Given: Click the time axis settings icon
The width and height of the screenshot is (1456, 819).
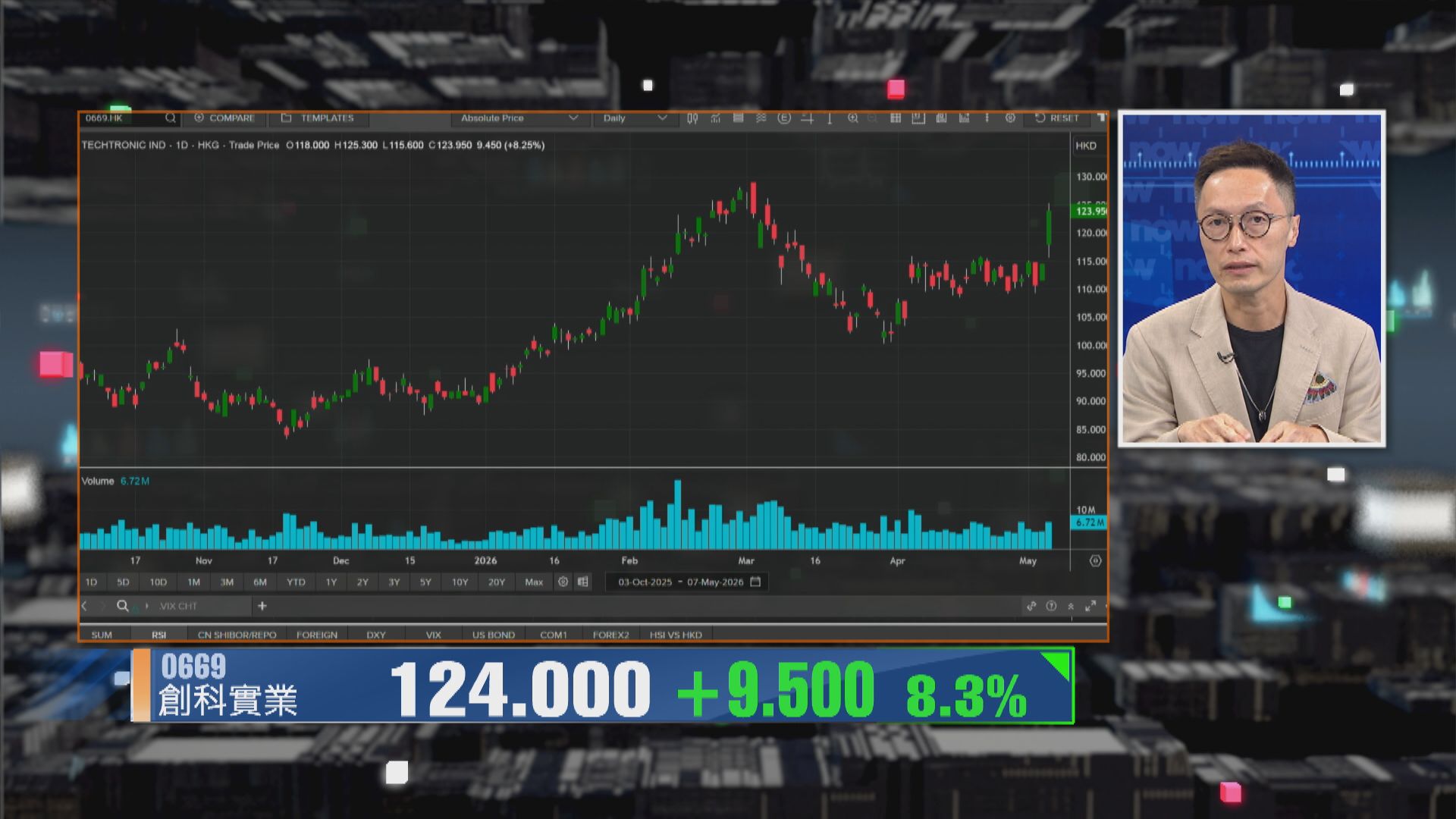Looking at the screenshot, I should click(1095, 561).
